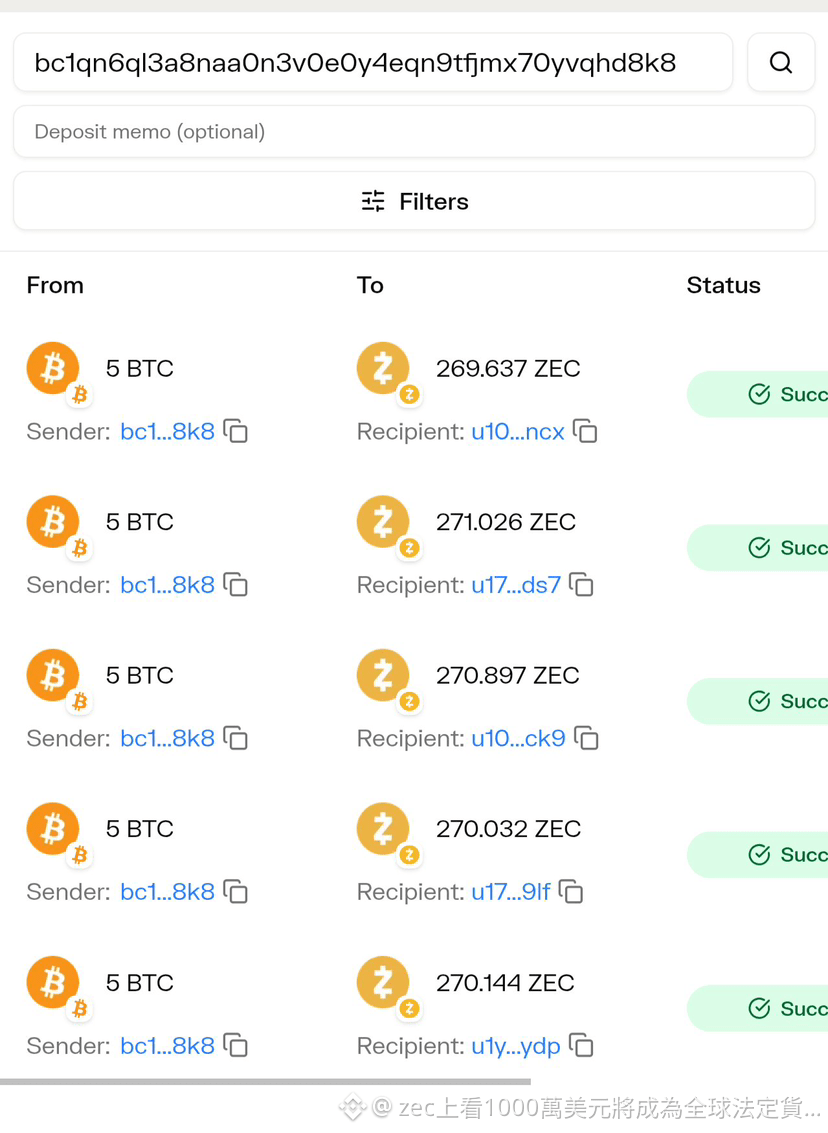The height and width of the screenshot is (1133, 828).
Task: Click the Deposit memo optional field
Action: pyautogui.click(x=414, y=132)
